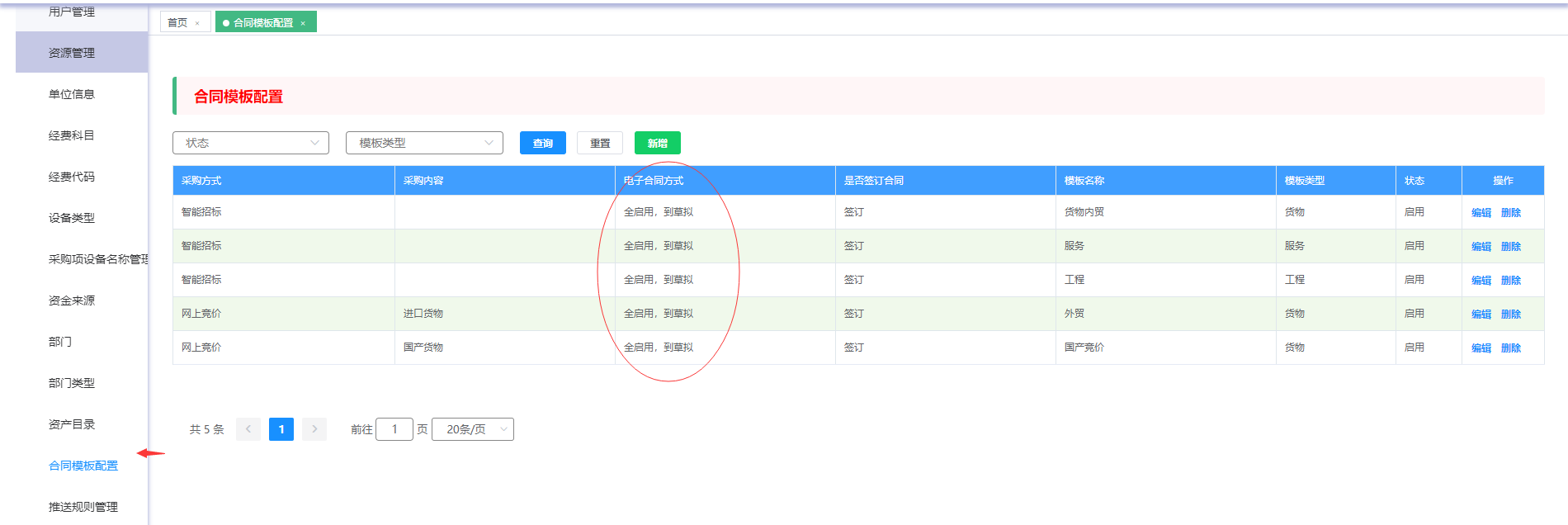
Task: Click the 重置 reset button
Action: click(600, 143)
